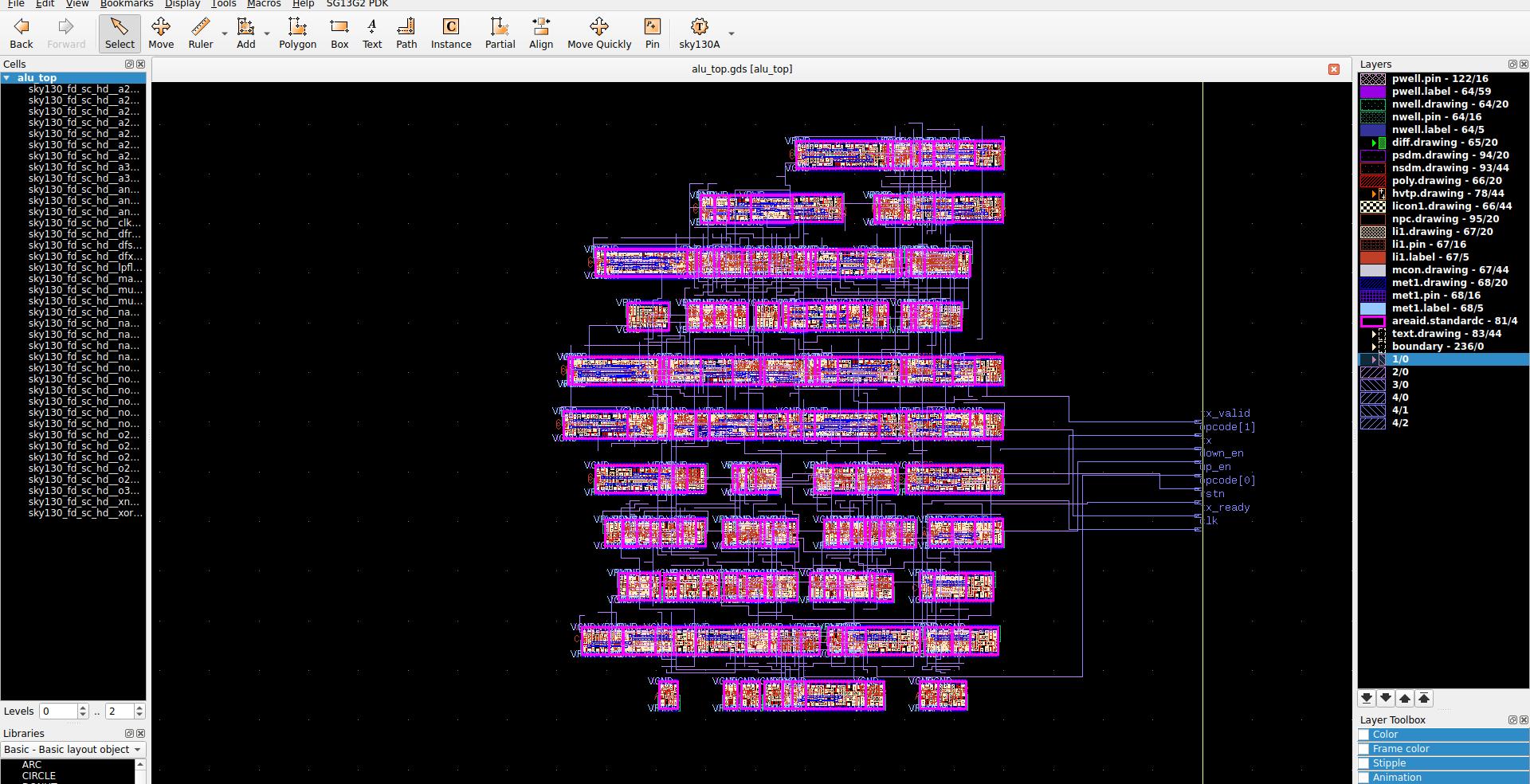Expand the diff.drawing layer entry
Screen dimensions: 1530x784
[x=1375, y=143]
